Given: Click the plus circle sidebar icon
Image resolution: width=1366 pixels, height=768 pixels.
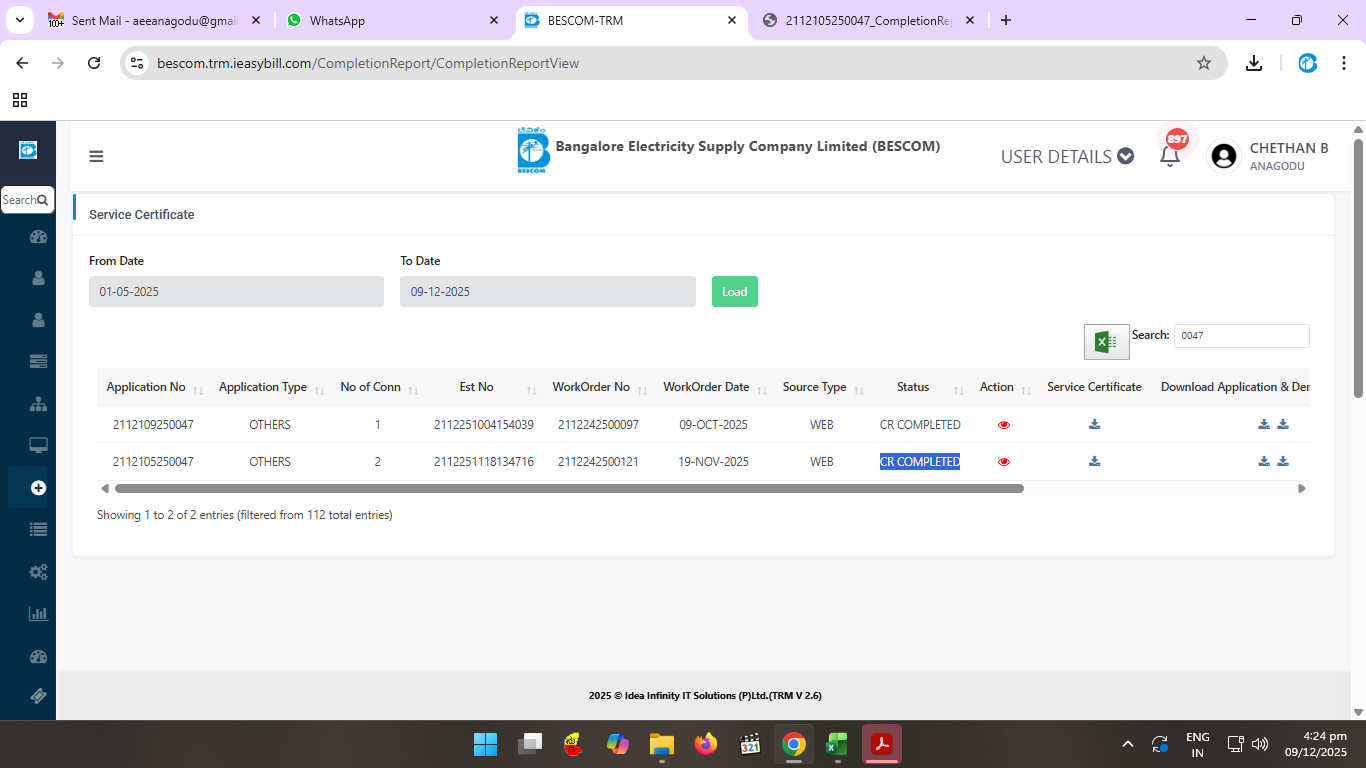Looking at the screenshot, I should coord(38,488).
